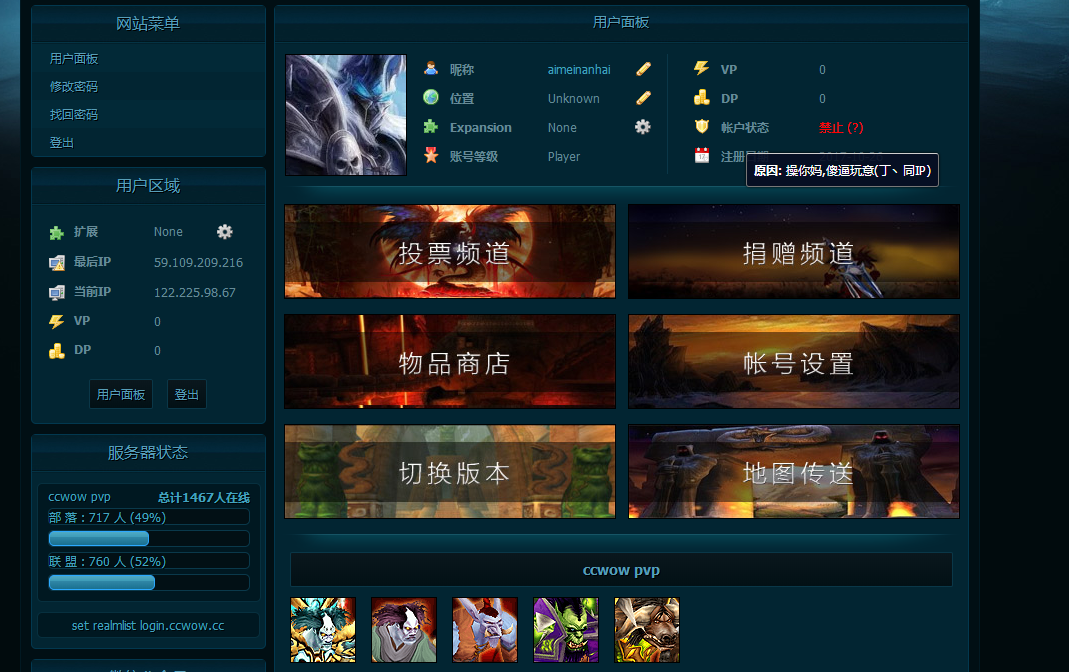Edit the nickname using the pencil icon
1069x672 pixels.
(x=643, y=69)
